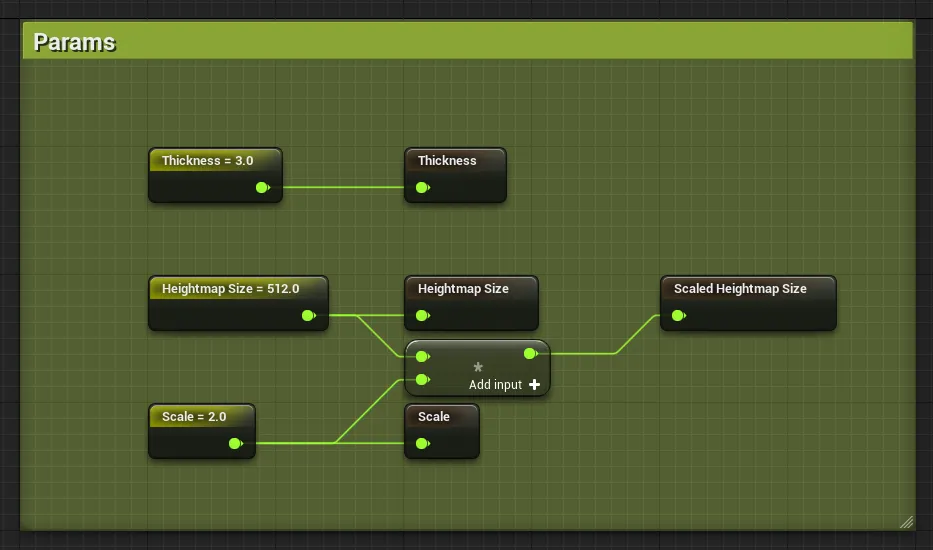Select the Scale = 2.0 node header
This screenshot has width=933, height=550.
click(x=194, y=417)
